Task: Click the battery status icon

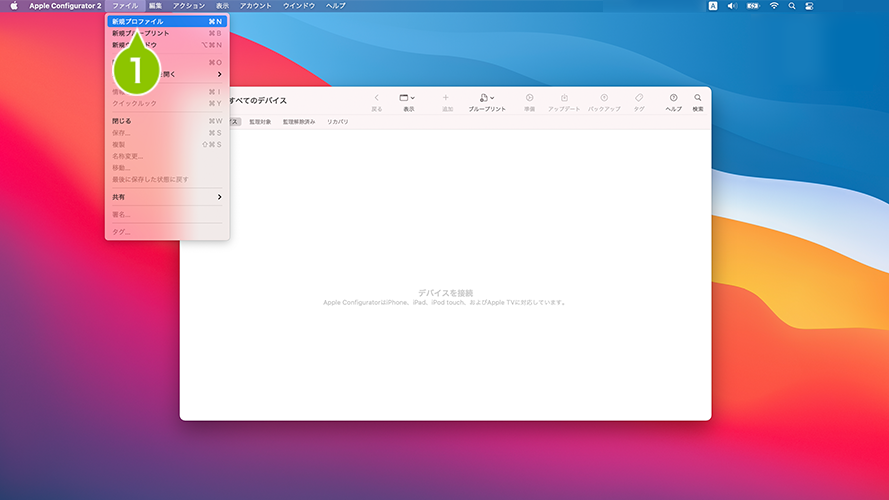Action: point(753,6)
